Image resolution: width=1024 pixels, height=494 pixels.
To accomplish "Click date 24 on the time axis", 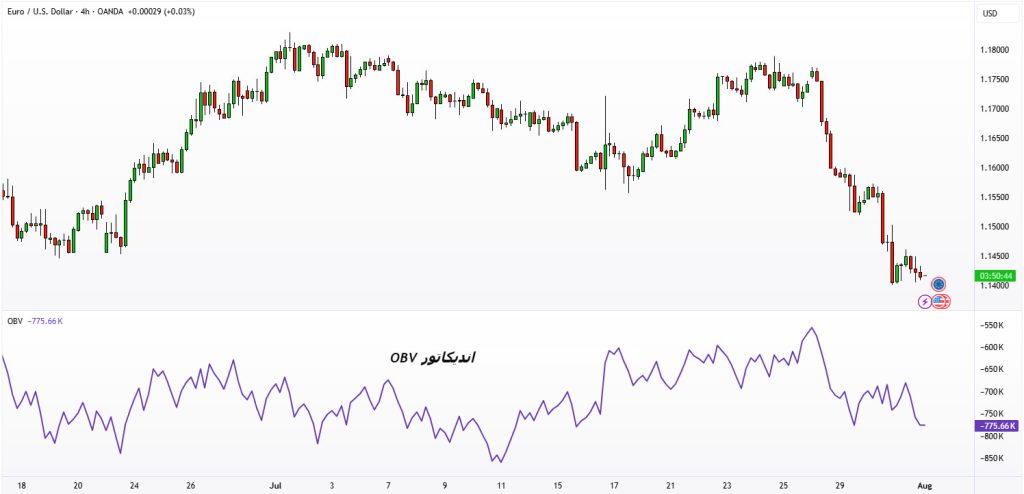I will [135, 486].
